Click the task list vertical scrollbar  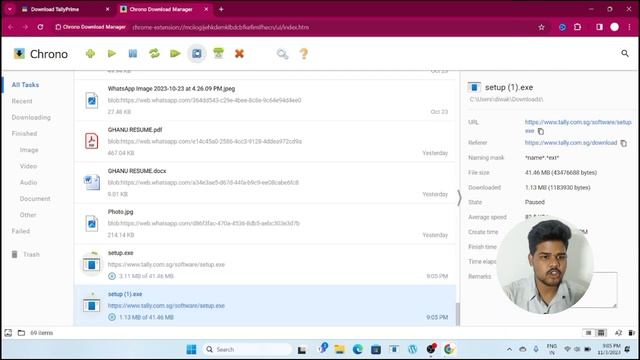coord(458,313)
